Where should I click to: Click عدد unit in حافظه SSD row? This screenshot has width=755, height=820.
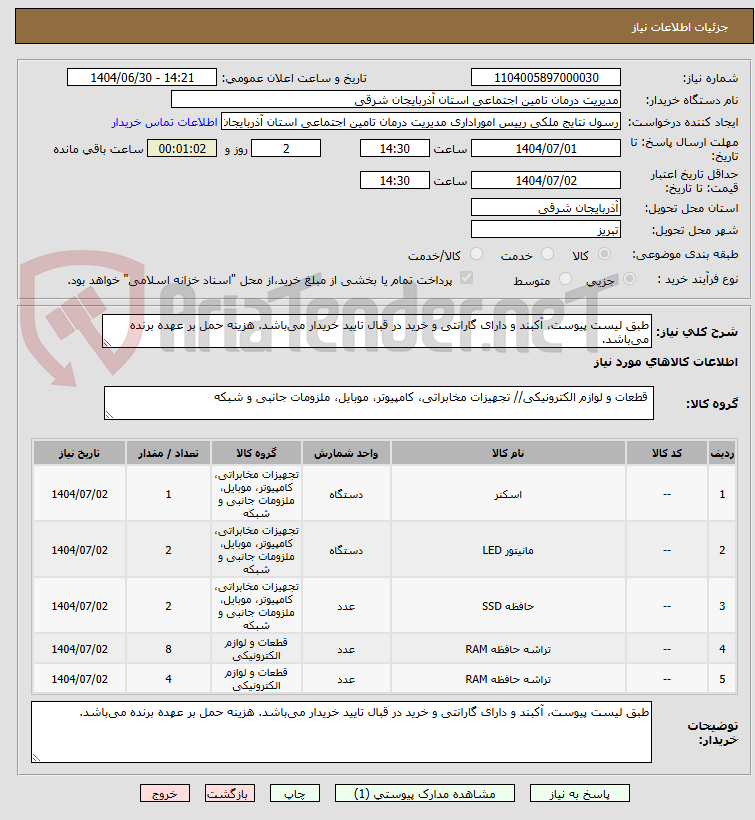click(x=346, y=606)
